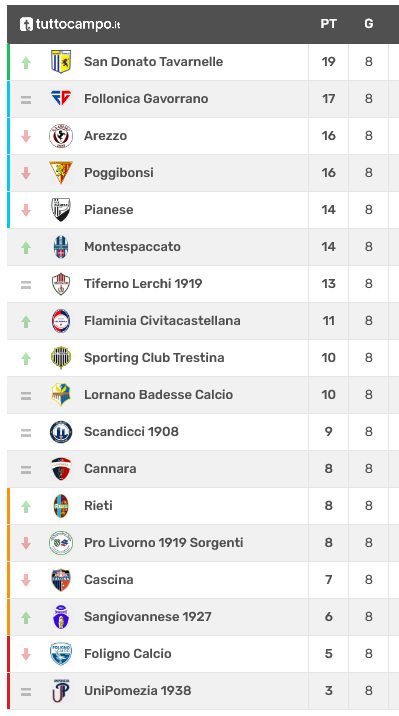
Task: Click the UniPomezia 1938 logo
Action: coord(61,690)
